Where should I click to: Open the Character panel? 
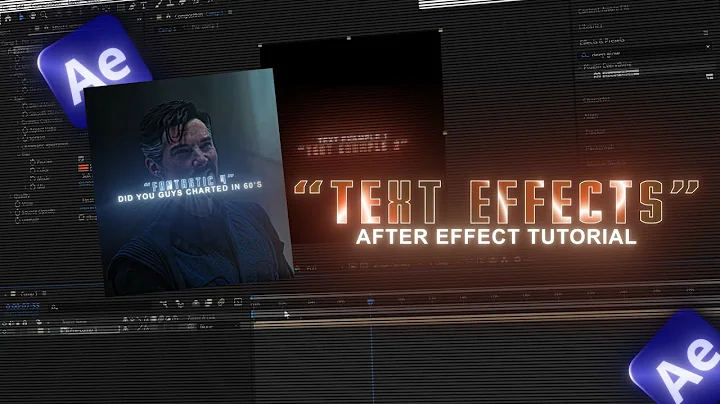(x=596, y=100)
